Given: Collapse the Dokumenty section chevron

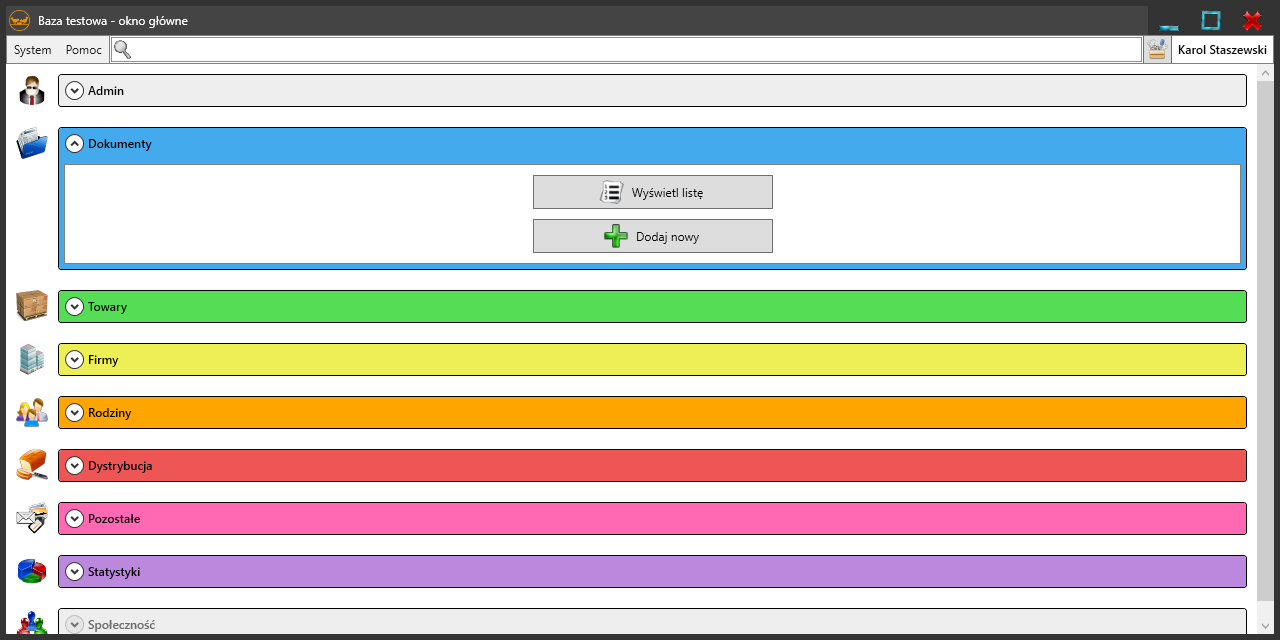Looking at the screenshot, I should [x=74, y=144].
